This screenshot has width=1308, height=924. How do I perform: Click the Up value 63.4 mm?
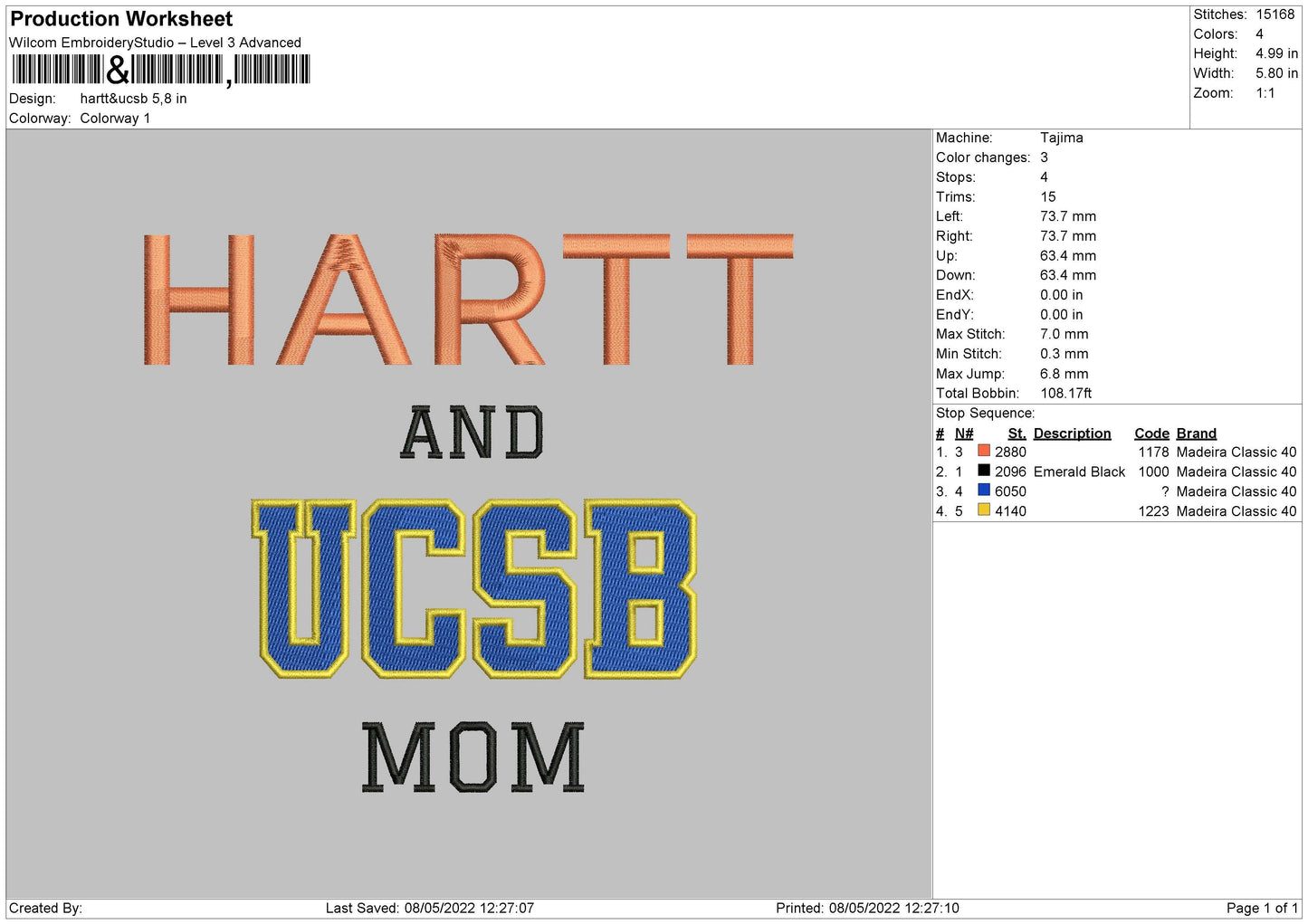[x=1068, y=255]
